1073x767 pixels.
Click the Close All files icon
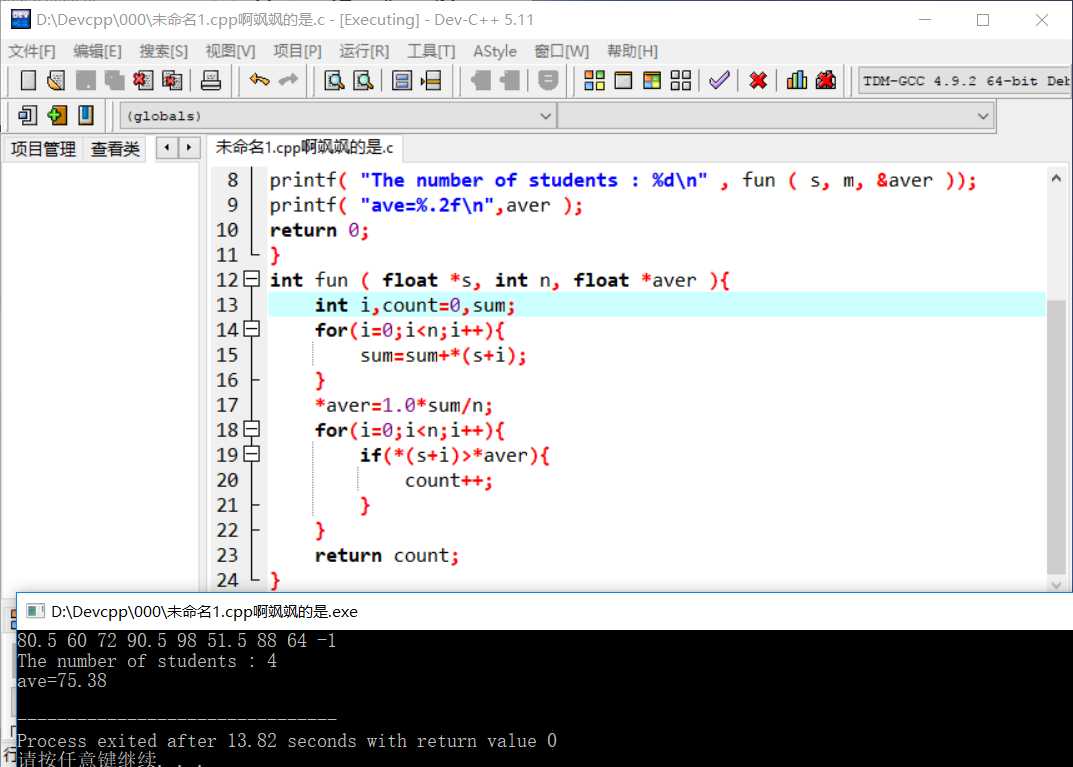tap(172, 81)
